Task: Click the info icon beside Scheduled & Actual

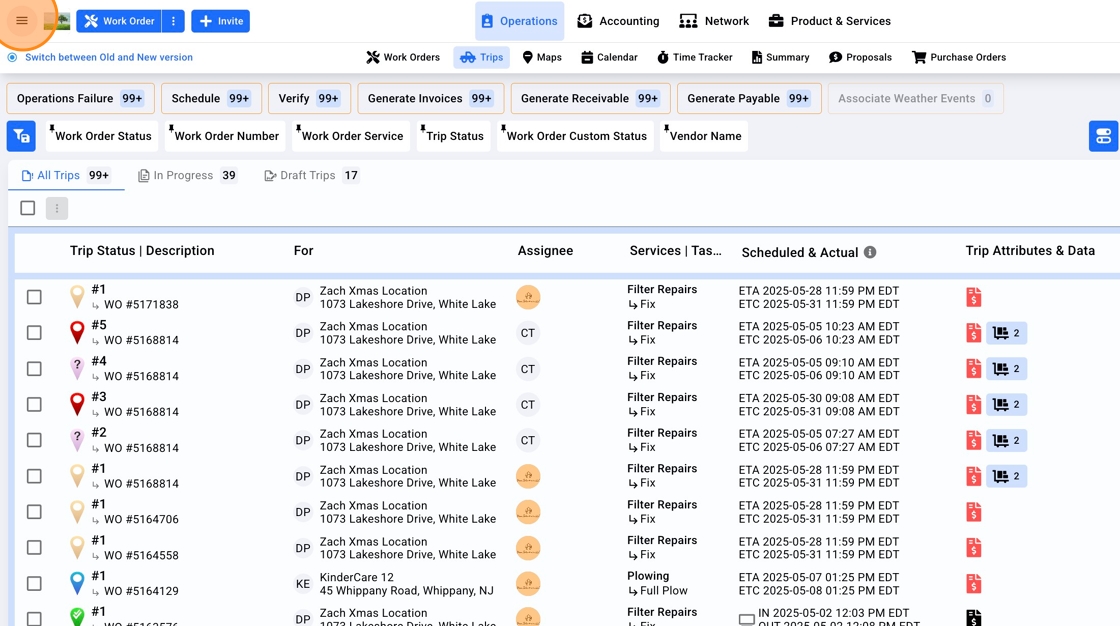Action: click(x=870, y=252)
